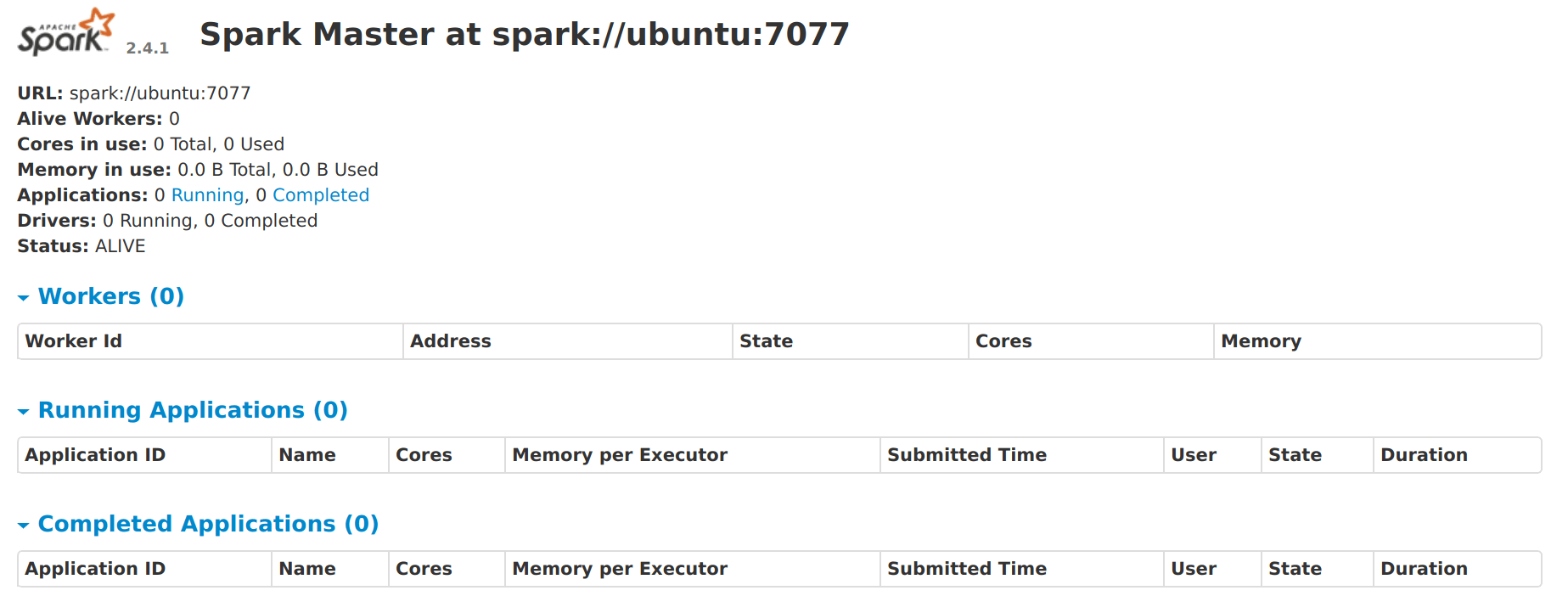The height and width of the screenshot is (613, 1568).
Task: Click the Running Applications (0) heading
Action: (x=192, y=410)
